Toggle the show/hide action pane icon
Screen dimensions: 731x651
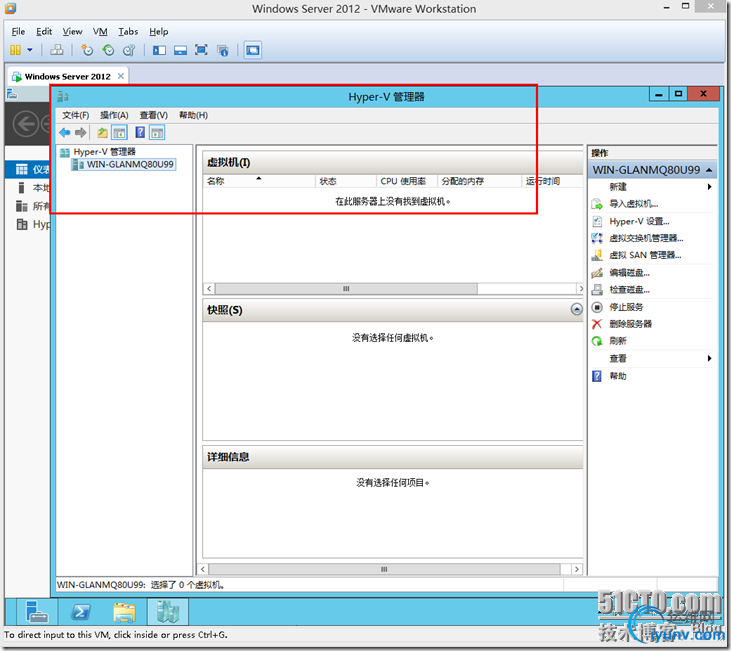[157, 133]
